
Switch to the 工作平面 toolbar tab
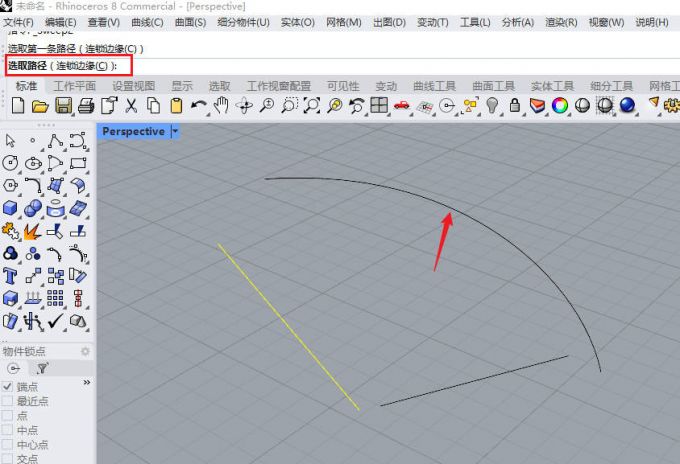click(75, 86)
